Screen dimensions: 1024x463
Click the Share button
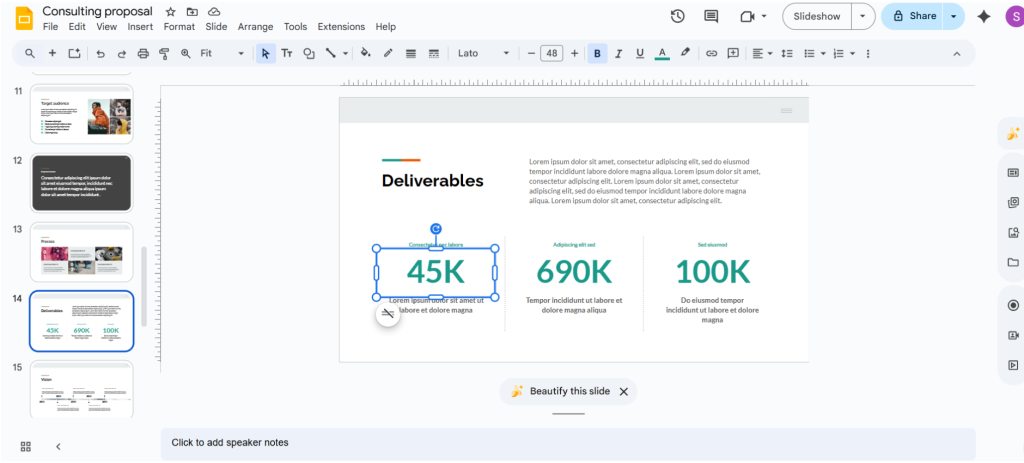914,16
